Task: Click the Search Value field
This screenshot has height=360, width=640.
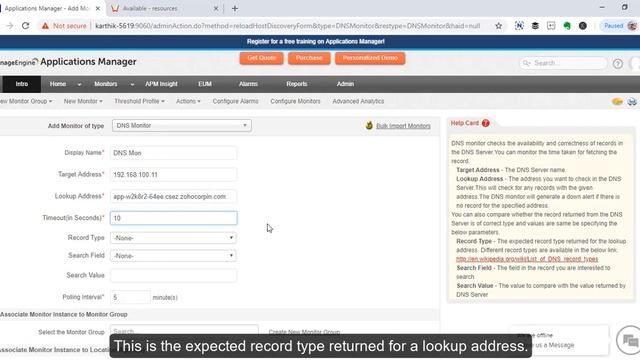Action: [173, 276]
